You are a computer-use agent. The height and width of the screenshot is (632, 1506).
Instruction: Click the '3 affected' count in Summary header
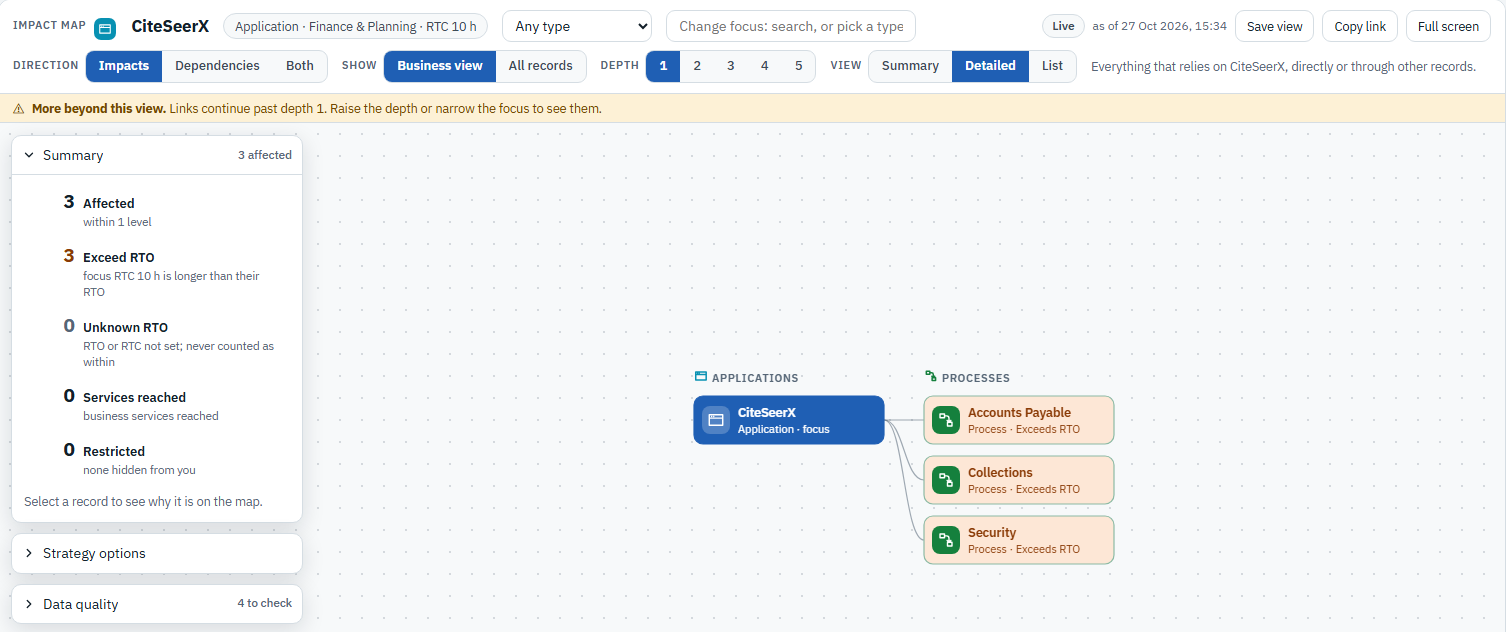[265, 155]
